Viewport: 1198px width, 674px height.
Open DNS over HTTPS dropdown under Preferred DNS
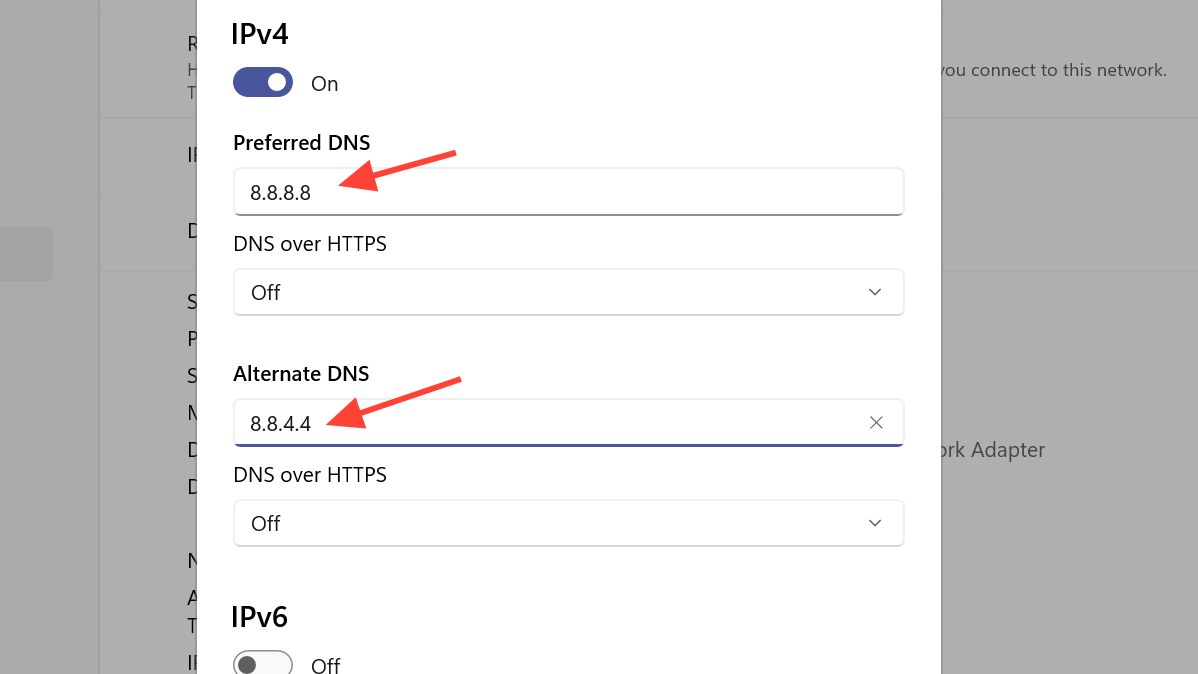tap(568, 292)
